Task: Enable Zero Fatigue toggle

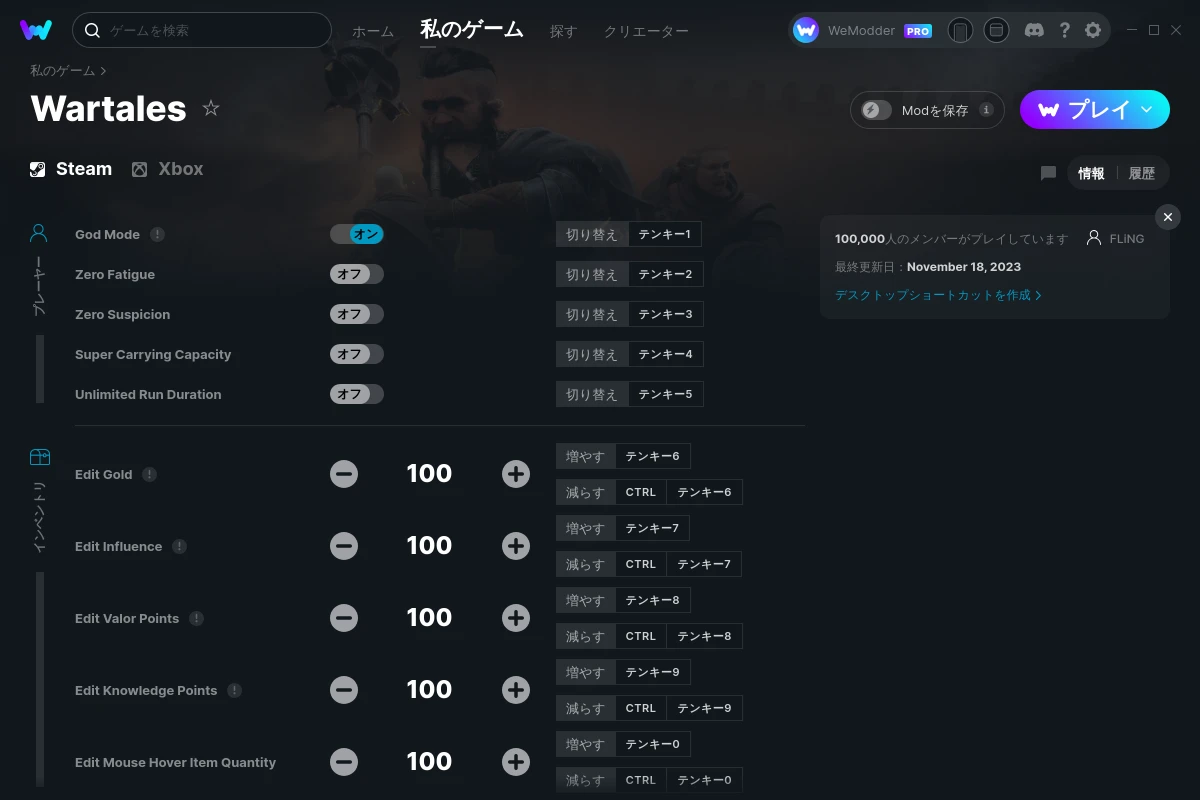Action: pos(357,274)
